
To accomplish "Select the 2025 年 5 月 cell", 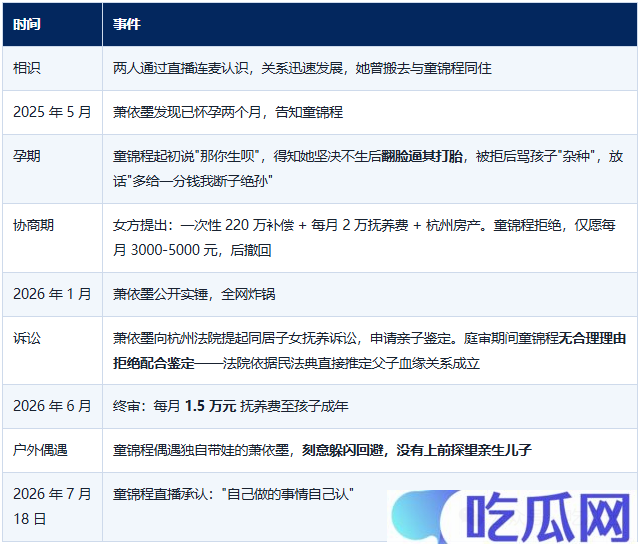I will point(52,112).
